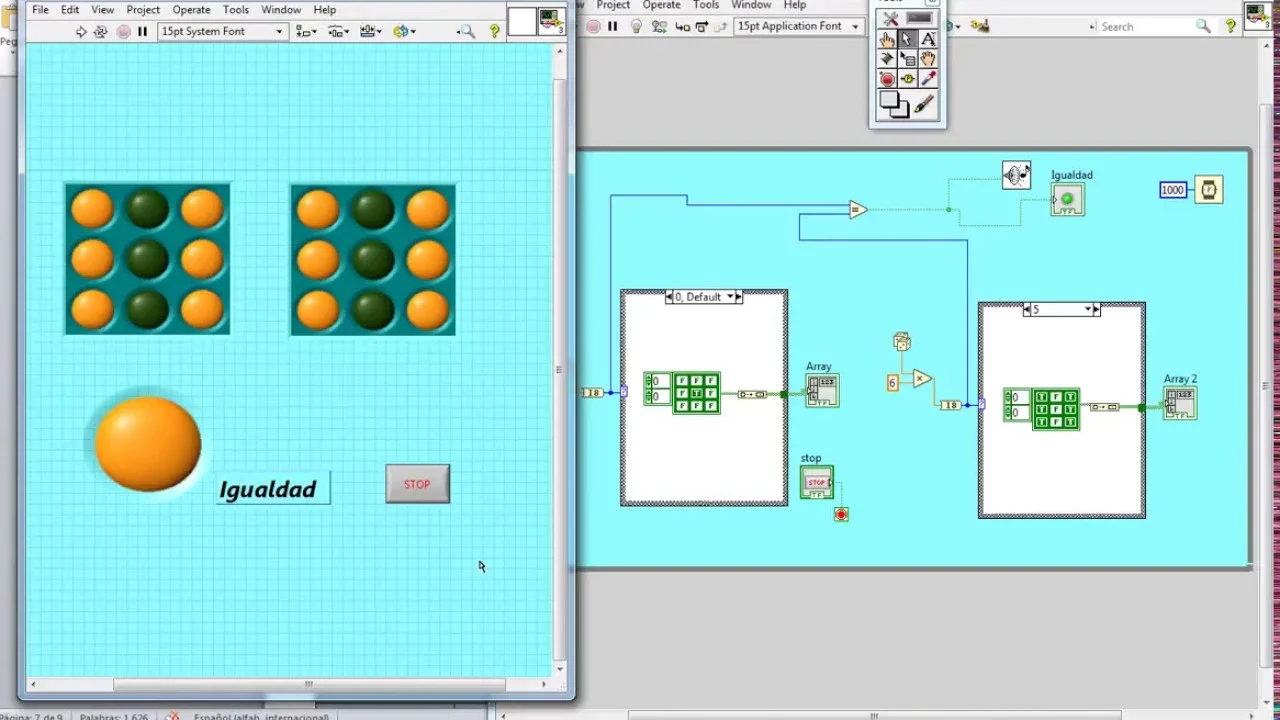Expand the '0, Default' case selector
Viewport: 1280px width, 720px height.
coord(731,297)
